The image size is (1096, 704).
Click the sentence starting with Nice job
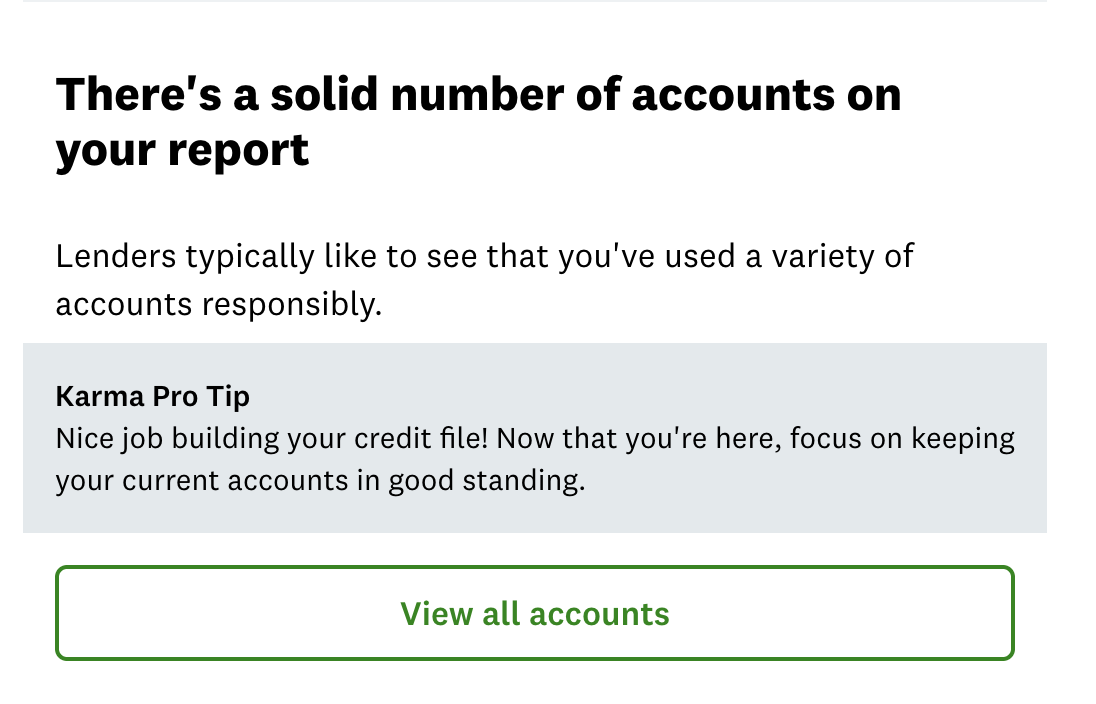click(x=200, y=437)
